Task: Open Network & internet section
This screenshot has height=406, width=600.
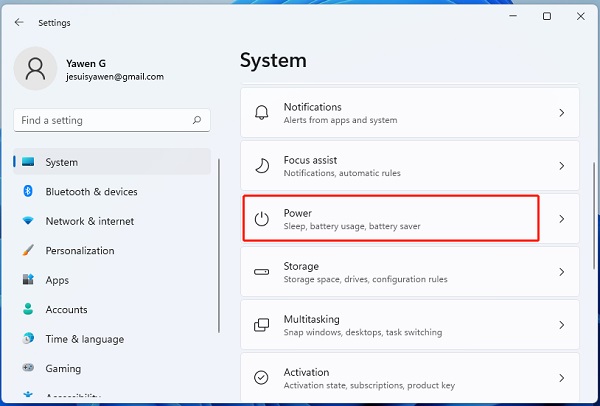Action: (112, 221)
